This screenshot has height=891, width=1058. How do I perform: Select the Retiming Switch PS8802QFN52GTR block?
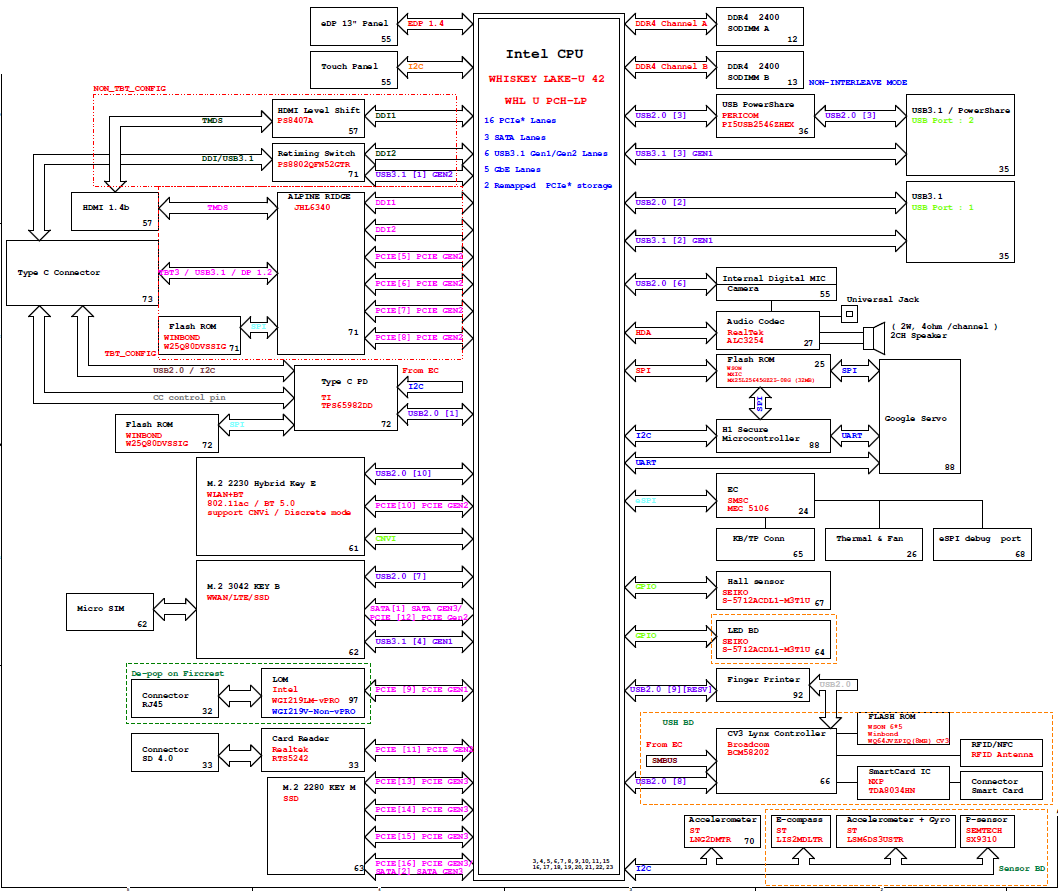[318, 162]
